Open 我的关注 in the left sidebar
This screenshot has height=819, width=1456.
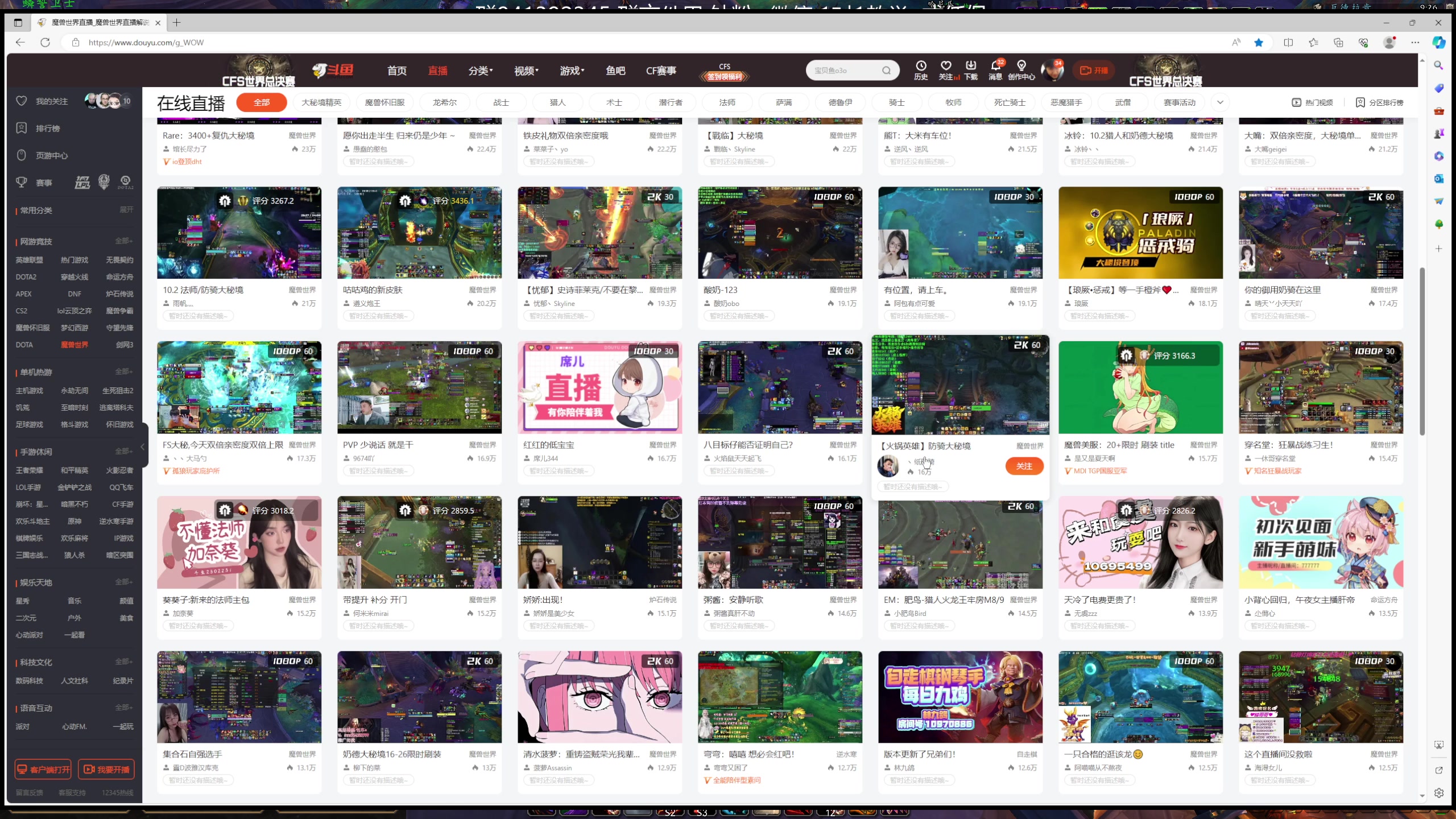pos(52,101)
